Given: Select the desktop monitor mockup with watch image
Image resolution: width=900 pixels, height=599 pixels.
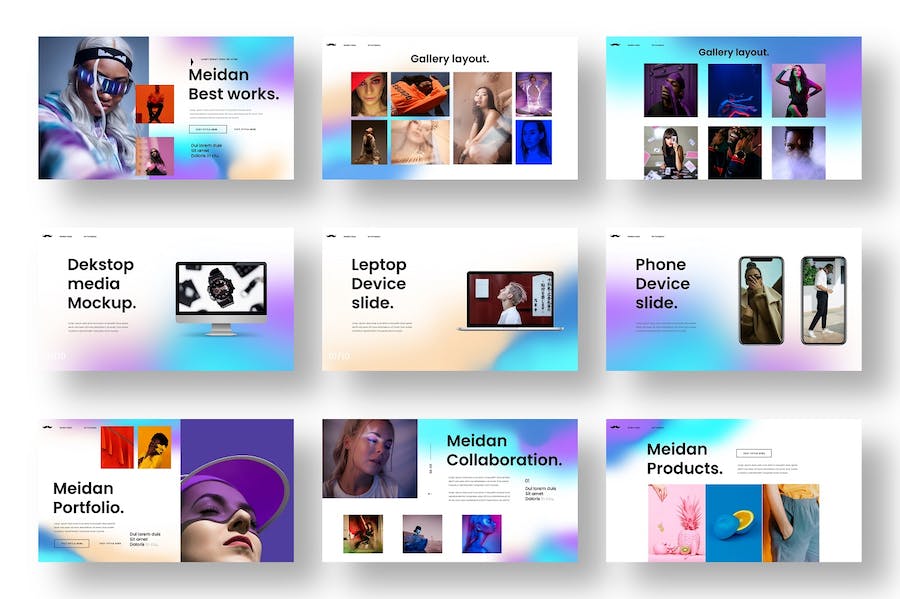Looking at the screenshot, I should 221,295.
